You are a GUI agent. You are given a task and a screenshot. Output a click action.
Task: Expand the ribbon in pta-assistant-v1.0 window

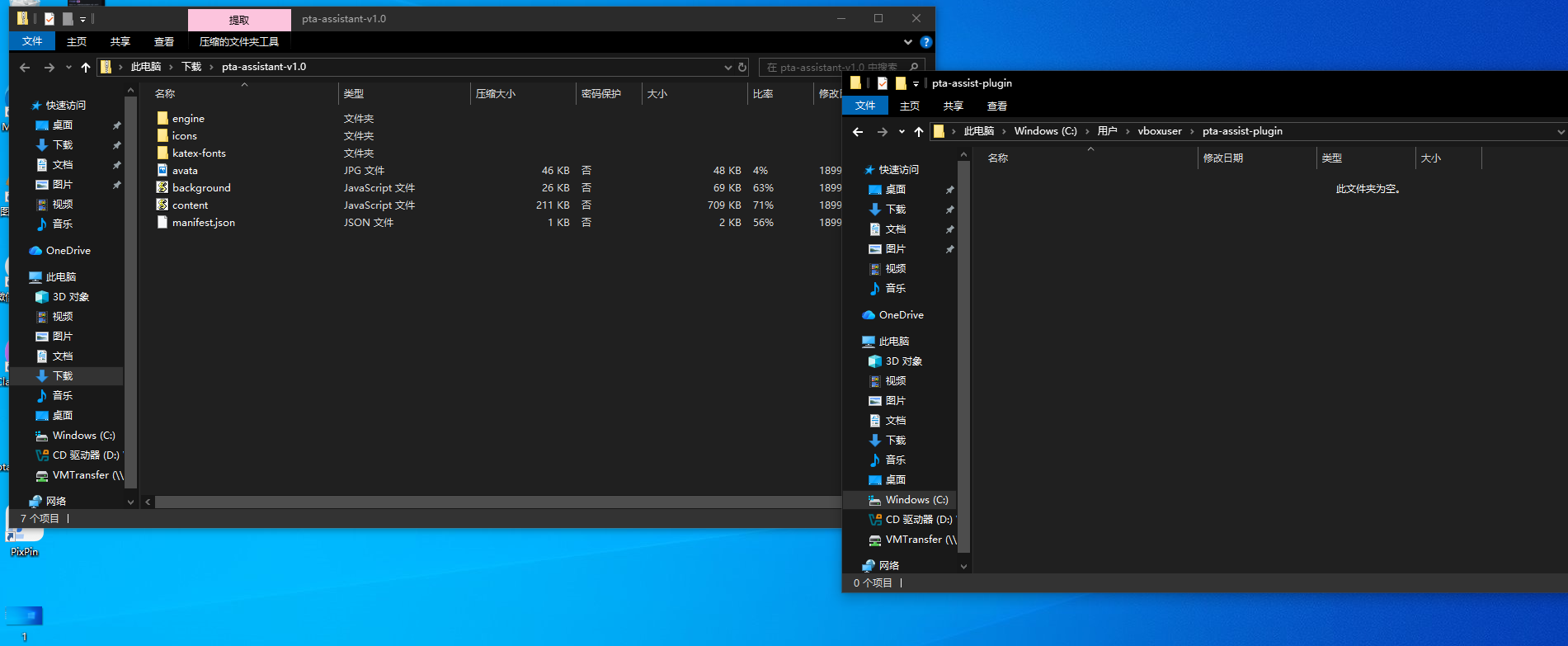(x=908, y=42)
